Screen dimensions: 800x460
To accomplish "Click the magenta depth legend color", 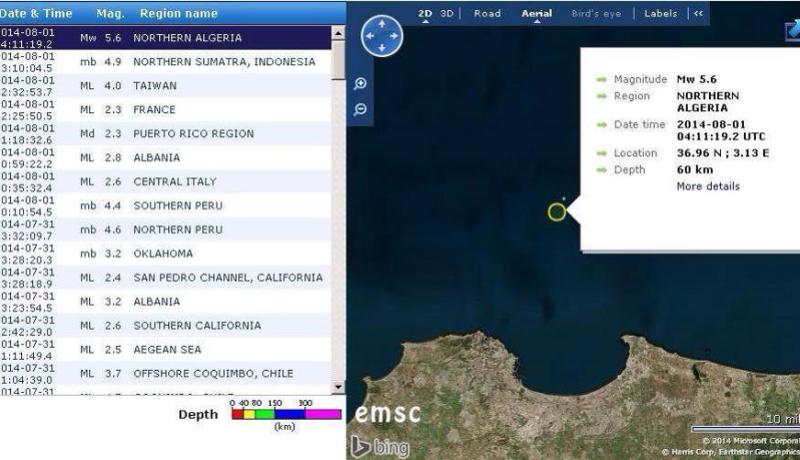I will 323,413.
